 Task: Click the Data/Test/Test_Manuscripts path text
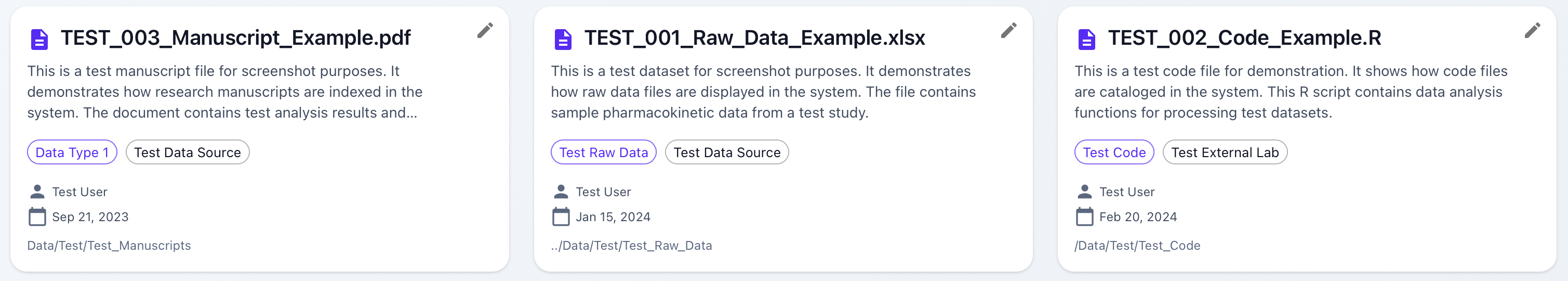click(x=109, y=246)
